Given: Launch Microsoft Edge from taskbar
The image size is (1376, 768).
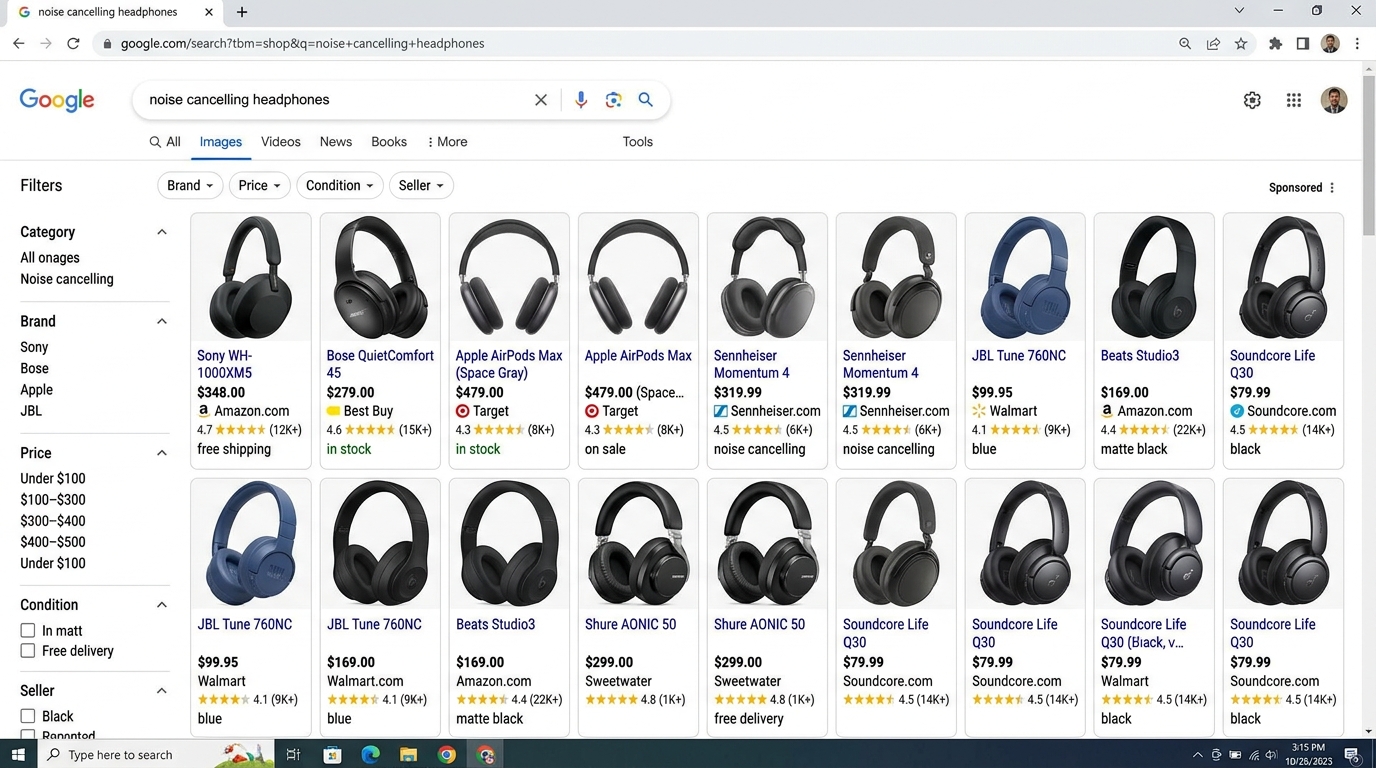Looking at the screenshot, I should pyautogui.click(x=370, y=755).
